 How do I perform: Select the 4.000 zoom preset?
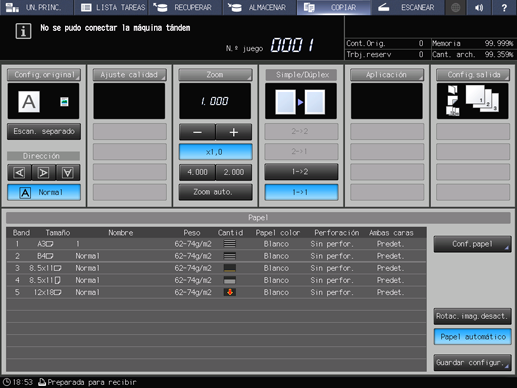point(197,172)
